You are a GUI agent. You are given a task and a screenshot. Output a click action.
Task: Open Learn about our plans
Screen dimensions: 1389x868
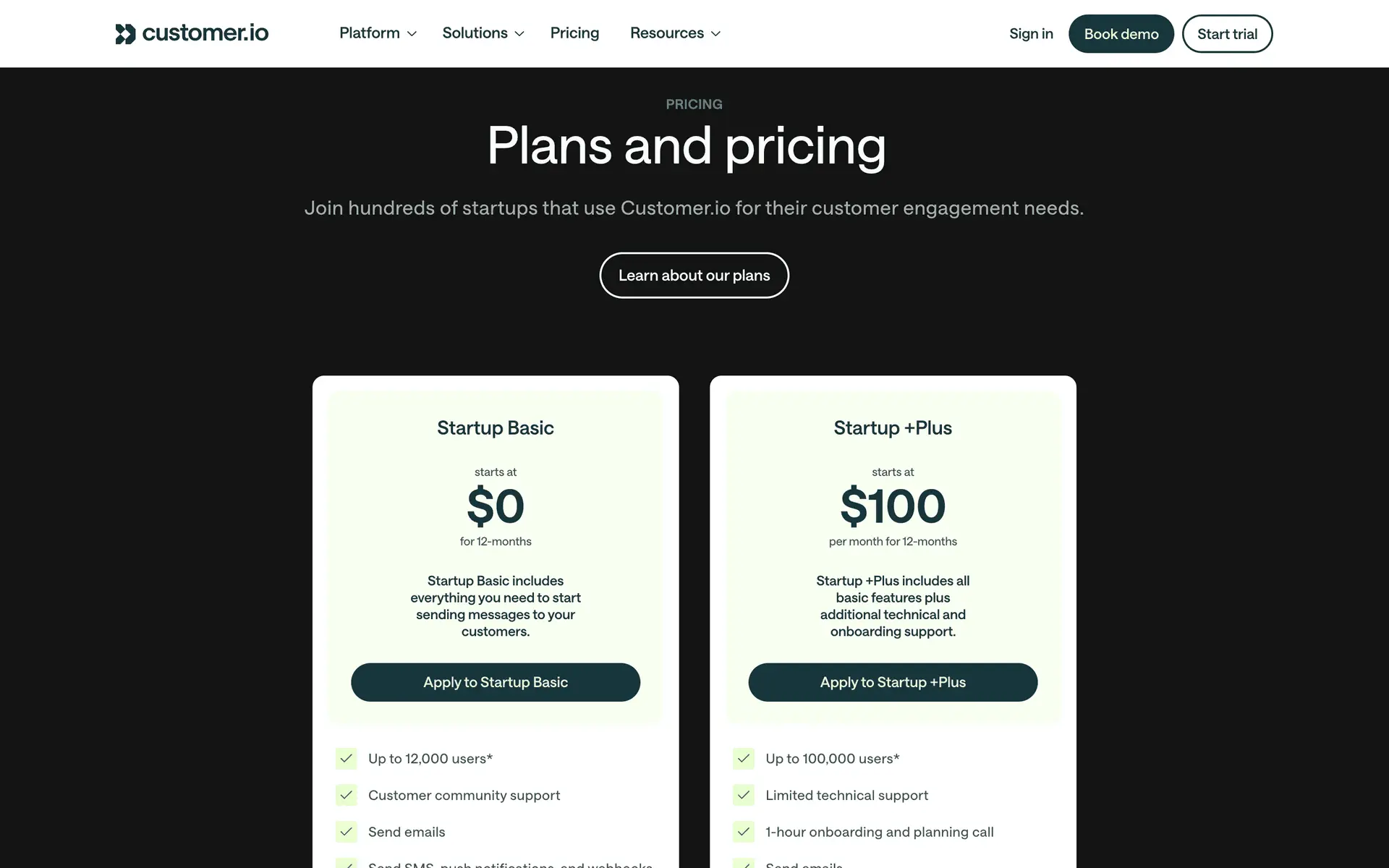(694, 276)
